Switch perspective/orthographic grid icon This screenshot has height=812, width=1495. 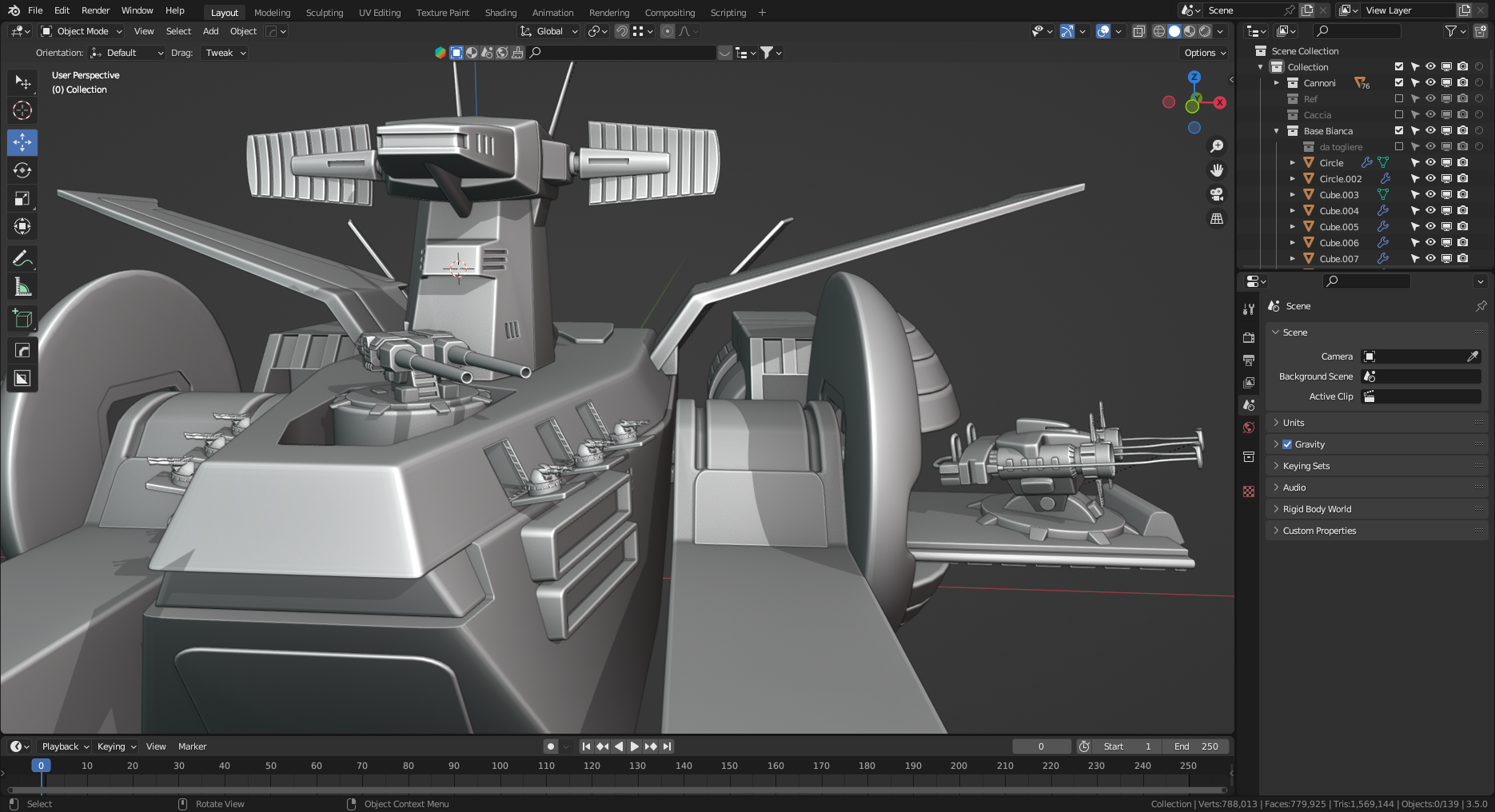[1217, 218]
